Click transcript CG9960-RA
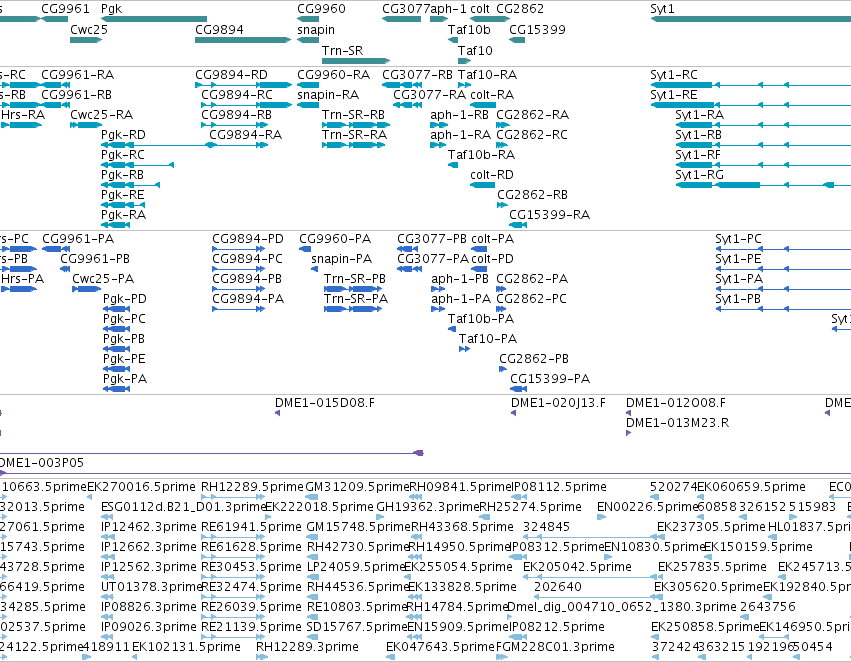Image resolution: width=851 pixels, height=662 pixels. [x=333, y=75]
